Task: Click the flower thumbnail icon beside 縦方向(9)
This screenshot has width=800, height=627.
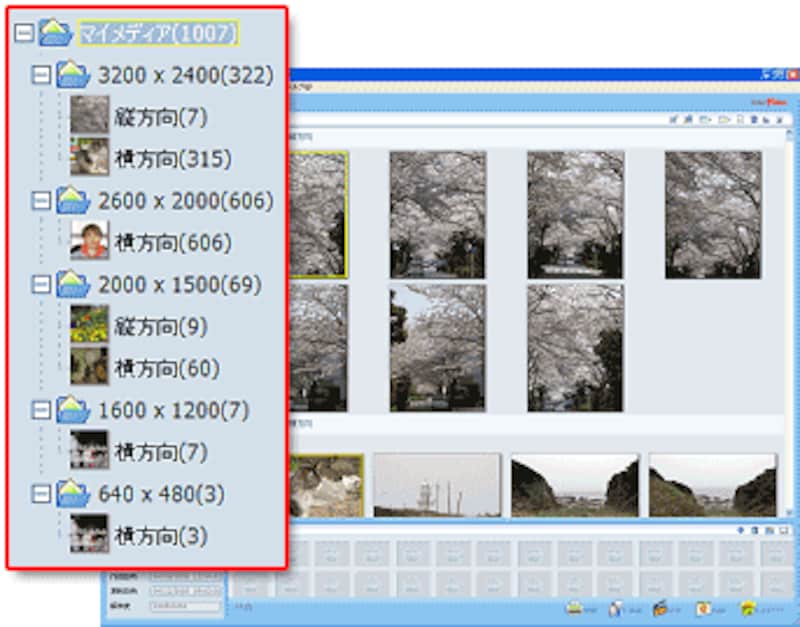Action: point(89,326)
